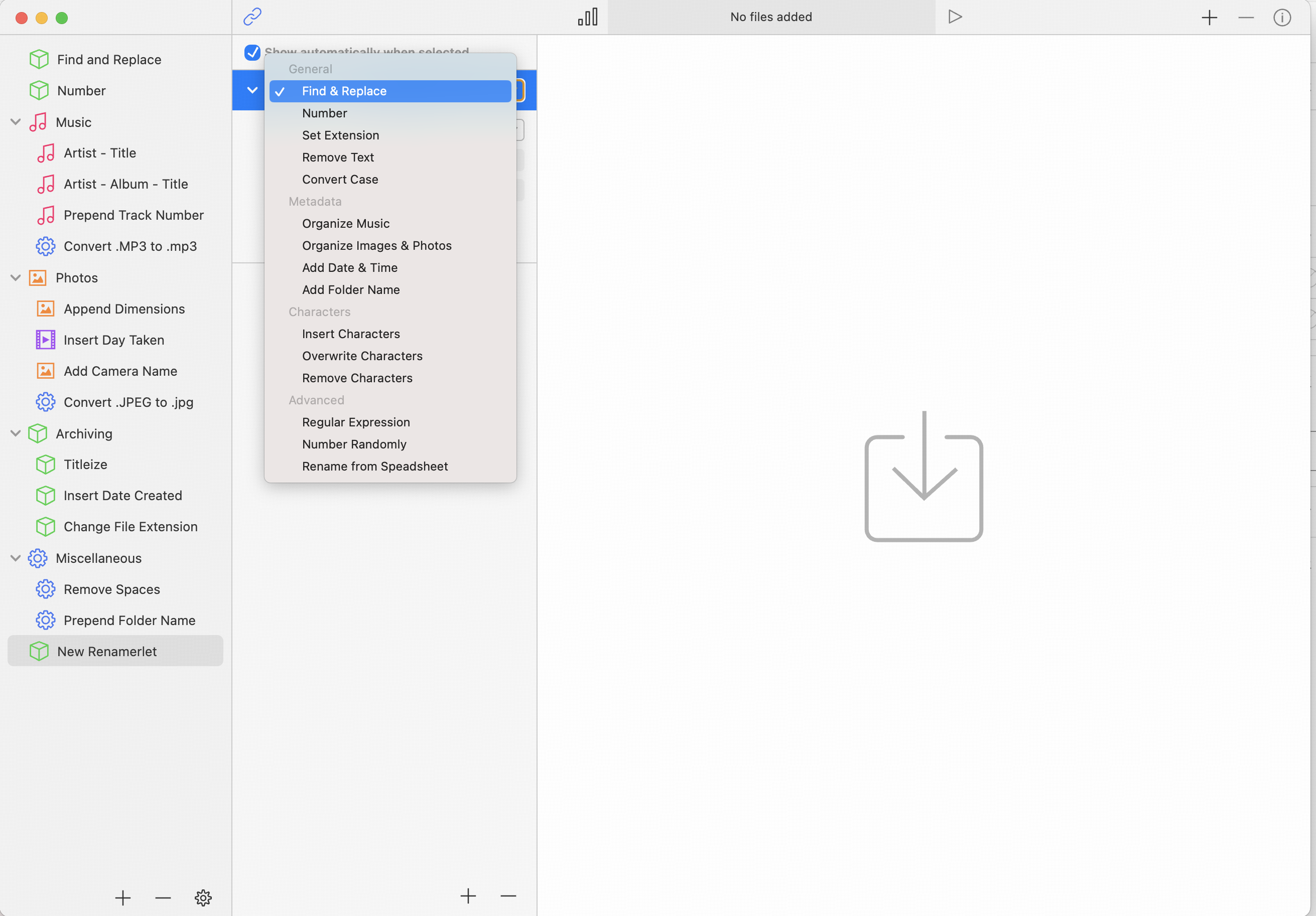The image size is (1316, 916).
Task: Collapse the Photos group
Action: coord(16,278)
